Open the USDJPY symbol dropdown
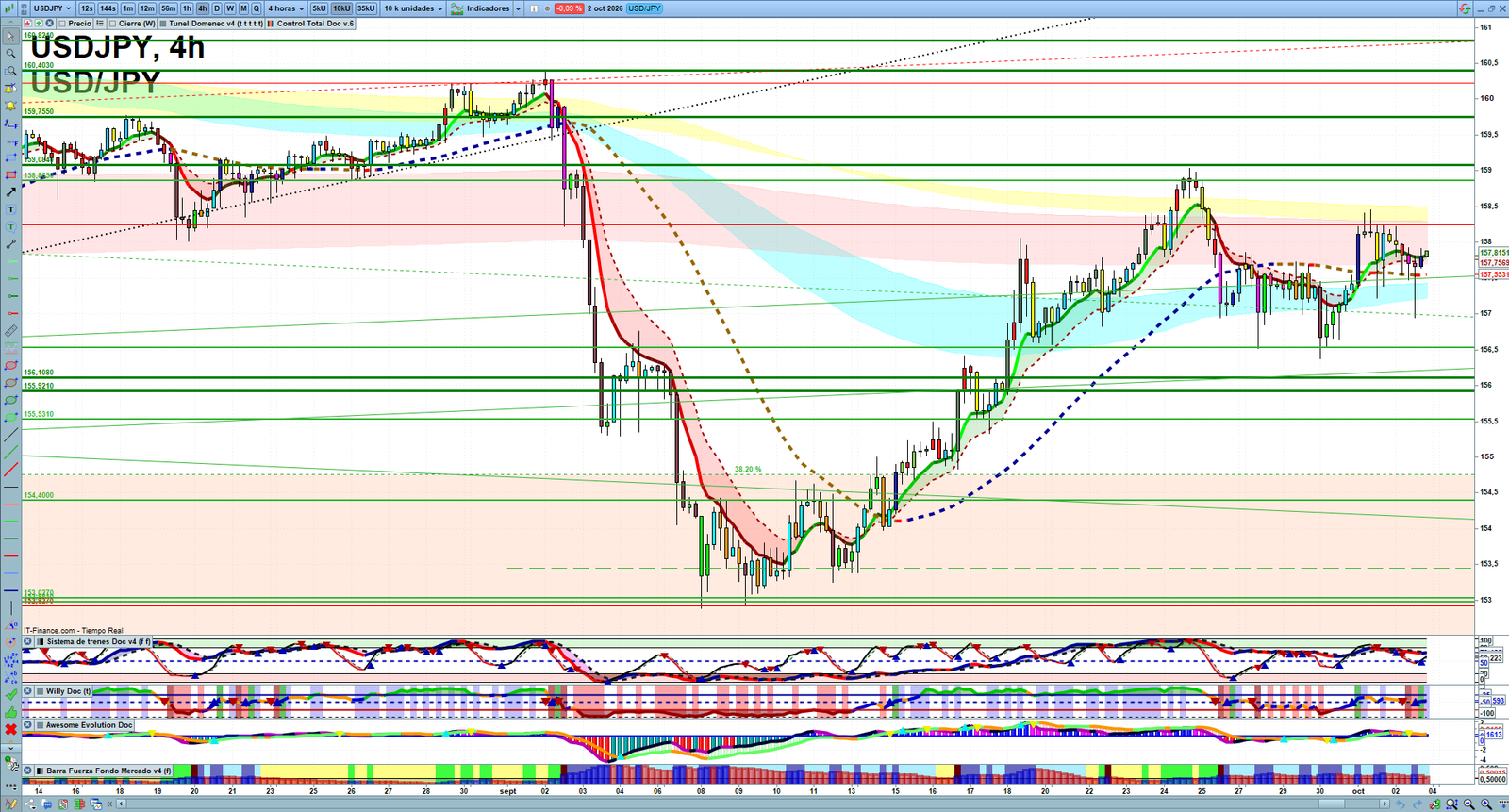Screen dimensions: 1509x812 click(x=52, y=8)
